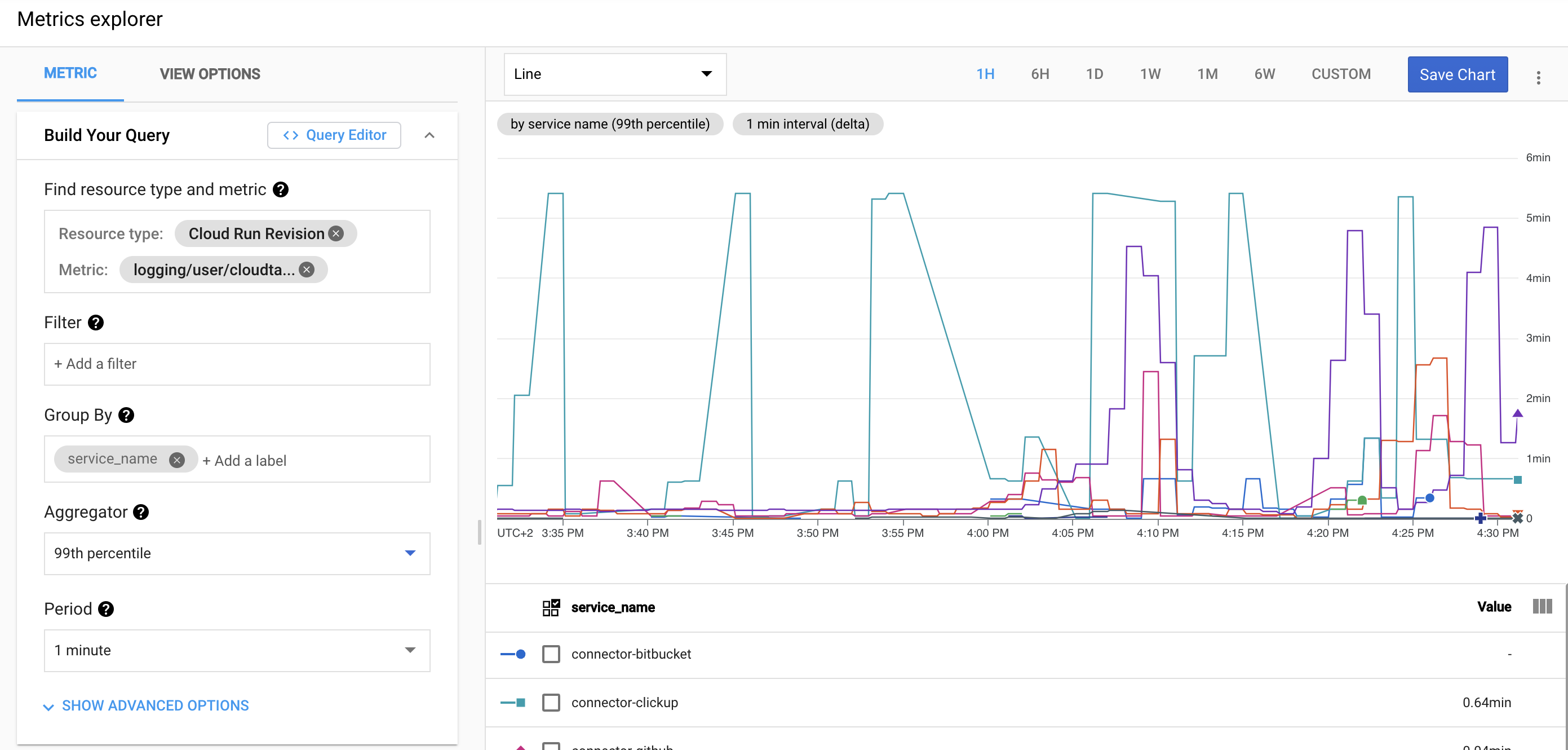Open the Query Editor

(334, 135)
